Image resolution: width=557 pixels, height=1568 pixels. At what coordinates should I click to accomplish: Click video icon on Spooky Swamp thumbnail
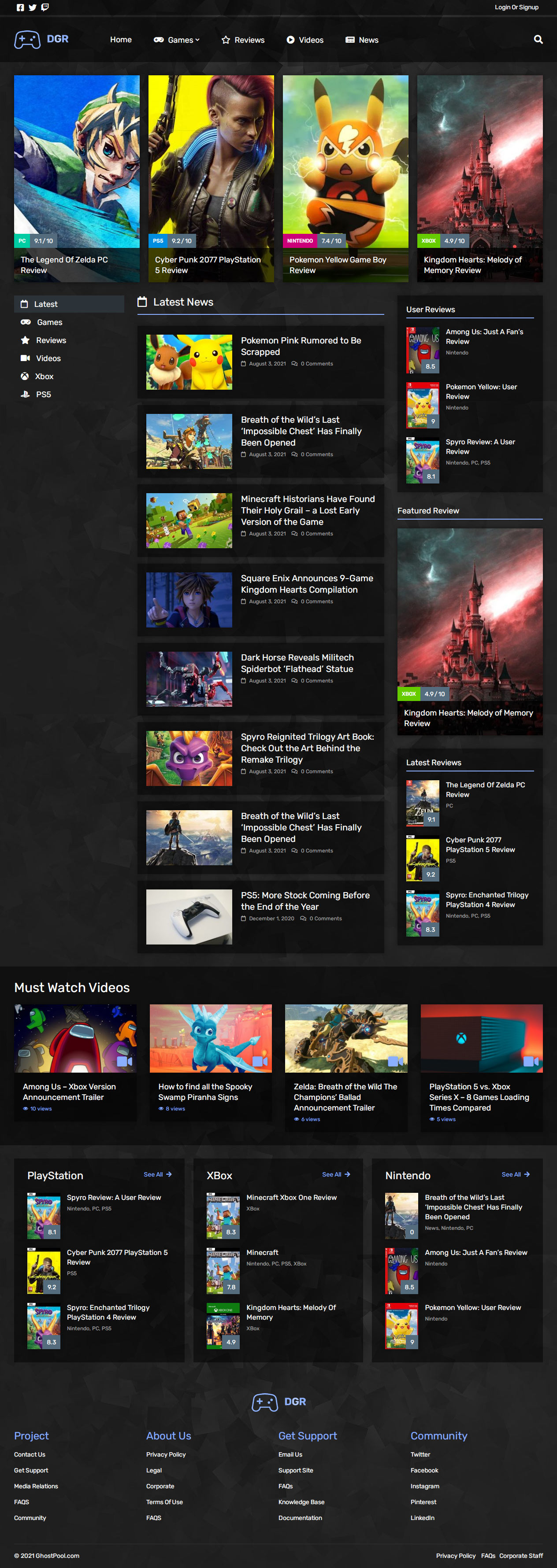point(260,1062)
